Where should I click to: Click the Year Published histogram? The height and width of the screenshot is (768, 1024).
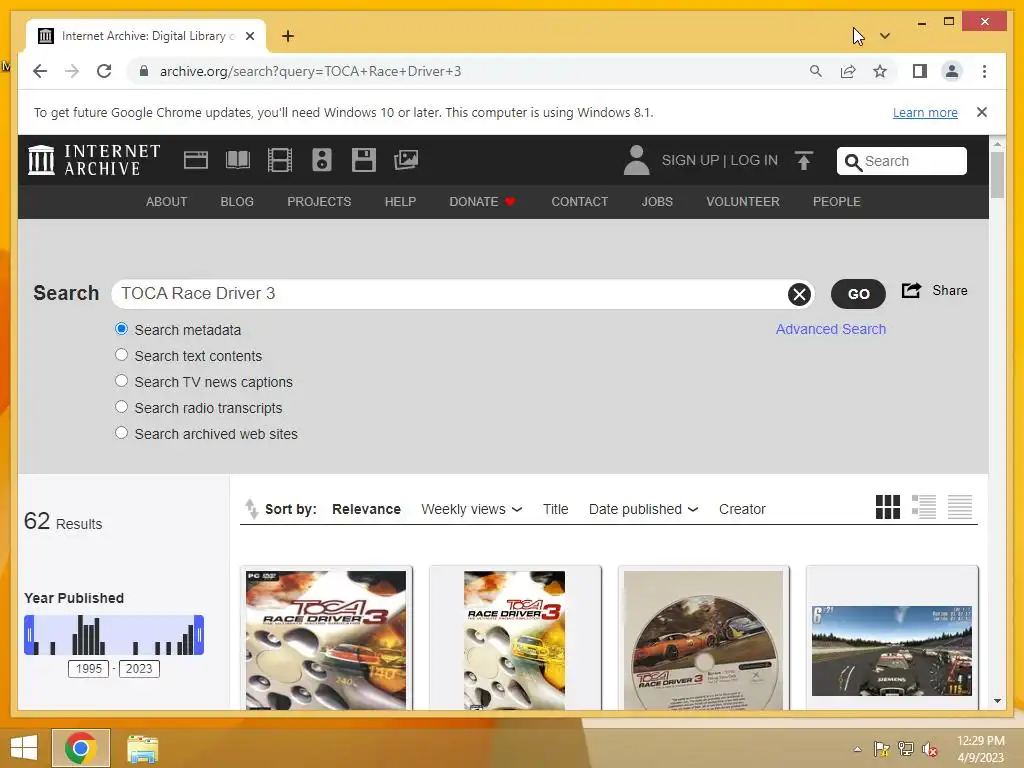pos(114,635)
